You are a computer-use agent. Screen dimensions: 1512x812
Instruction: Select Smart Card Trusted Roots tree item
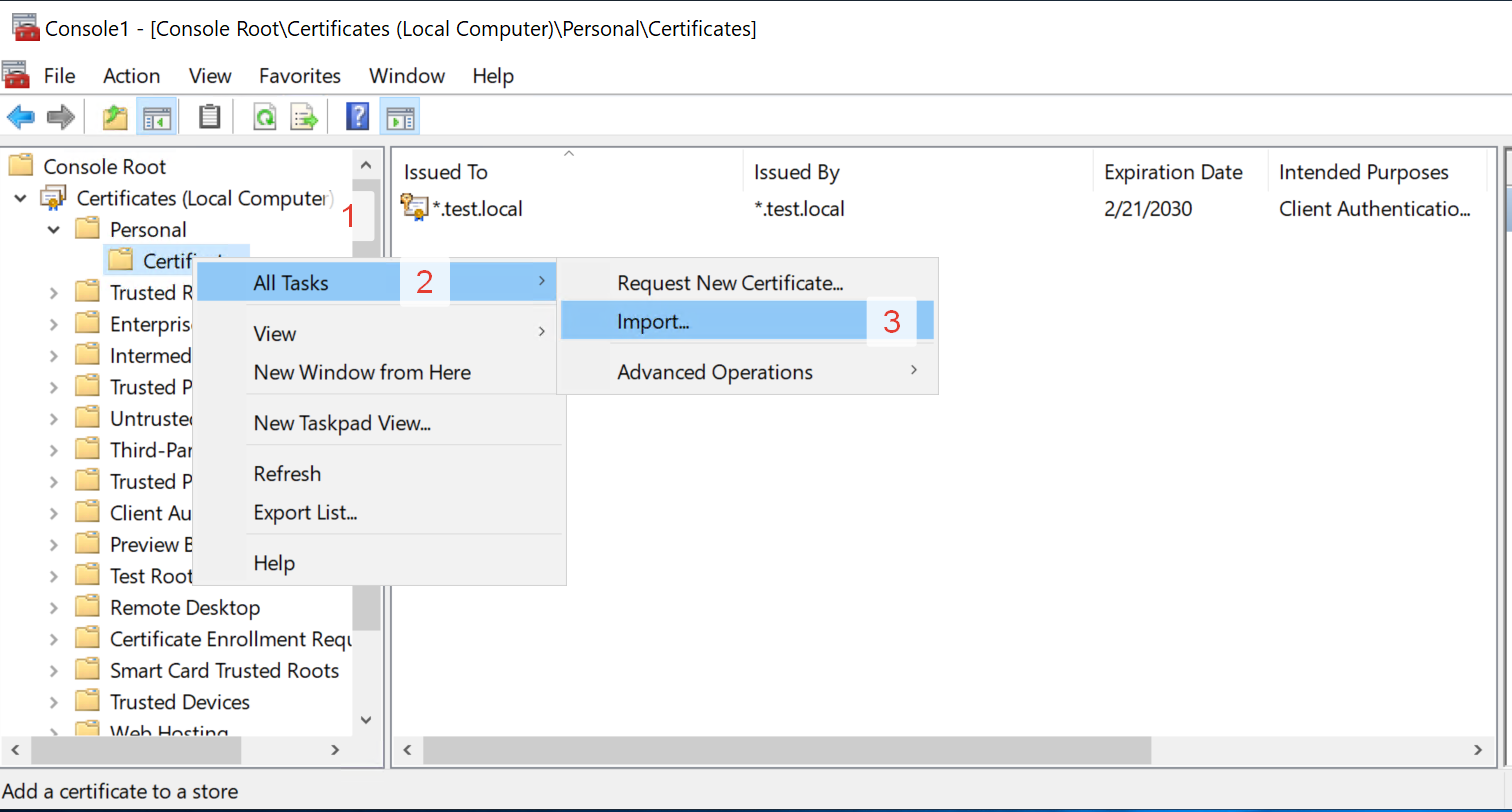tap(225, 670)
